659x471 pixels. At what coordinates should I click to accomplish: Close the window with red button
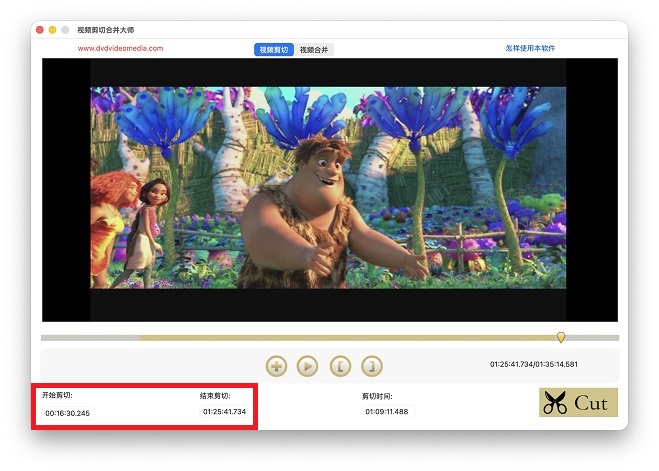40,30
